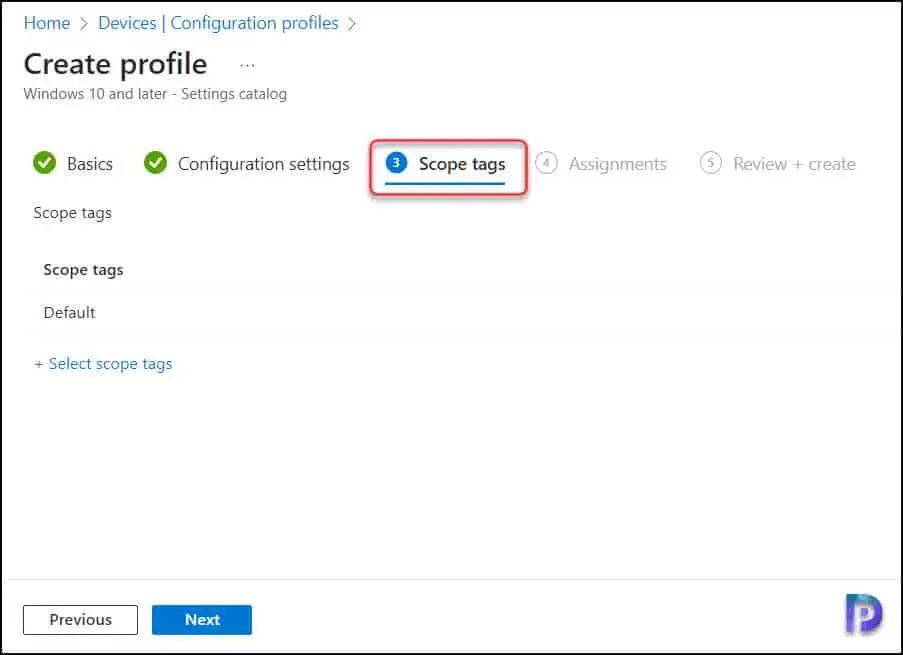Viewport: 903px width, 655px height.
Task: Click + Select scope tags link
Action: click(x=103, y=364)
